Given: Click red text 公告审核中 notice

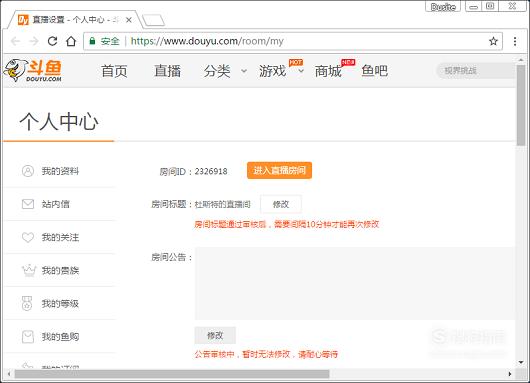Looking at the screenshot, I should [266, 355].
